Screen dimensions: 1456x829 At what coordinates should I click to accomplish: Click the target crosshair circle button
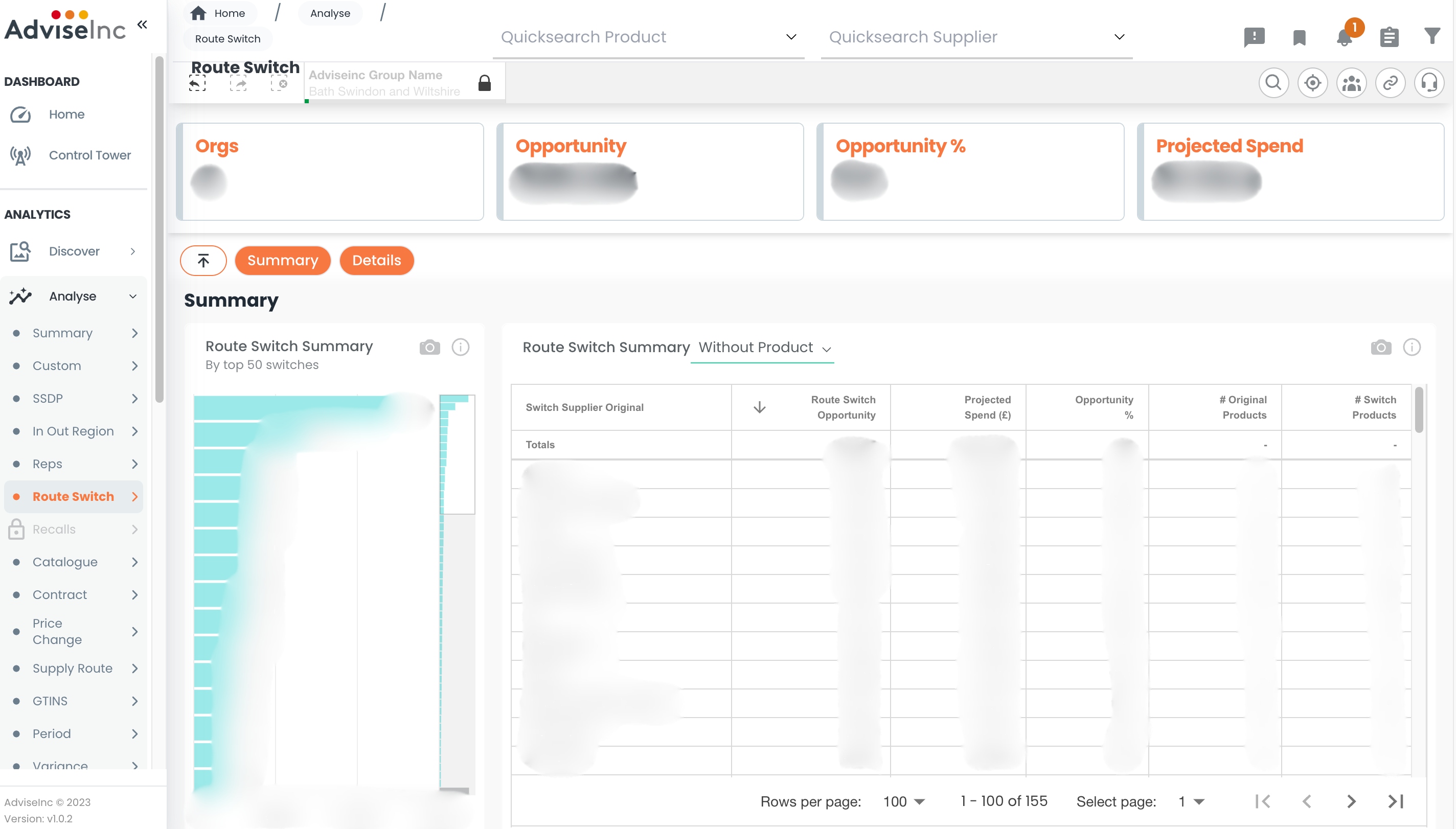tap(1312, 83)
